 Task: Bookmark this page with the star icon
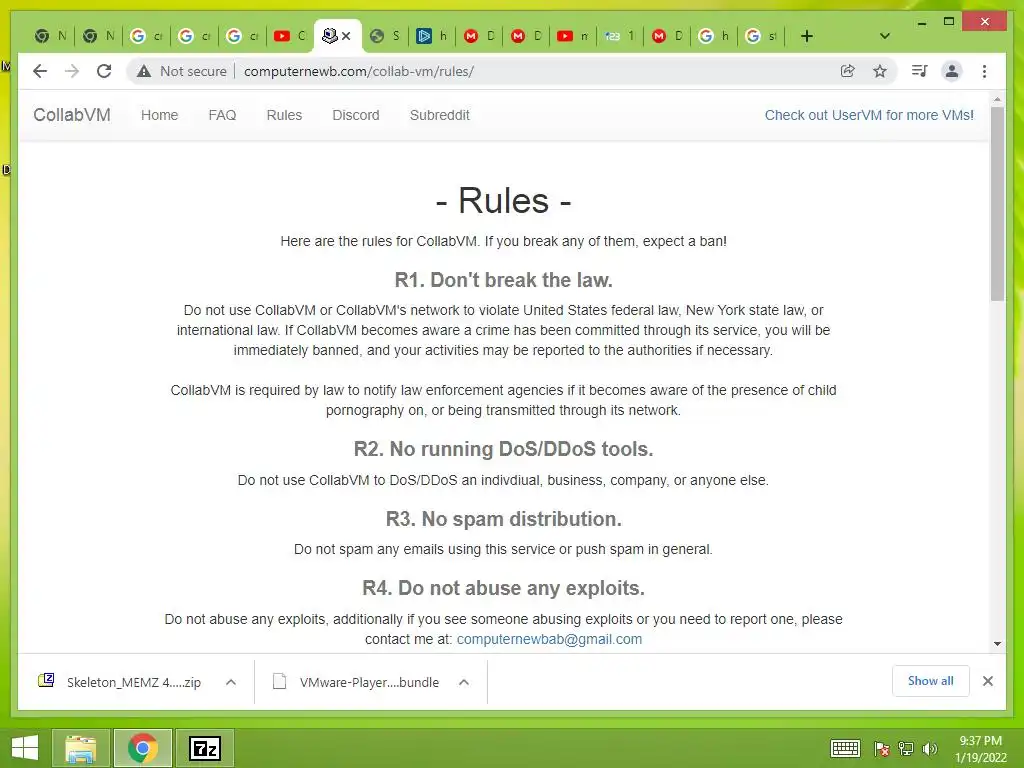click(x=880, y=71)
